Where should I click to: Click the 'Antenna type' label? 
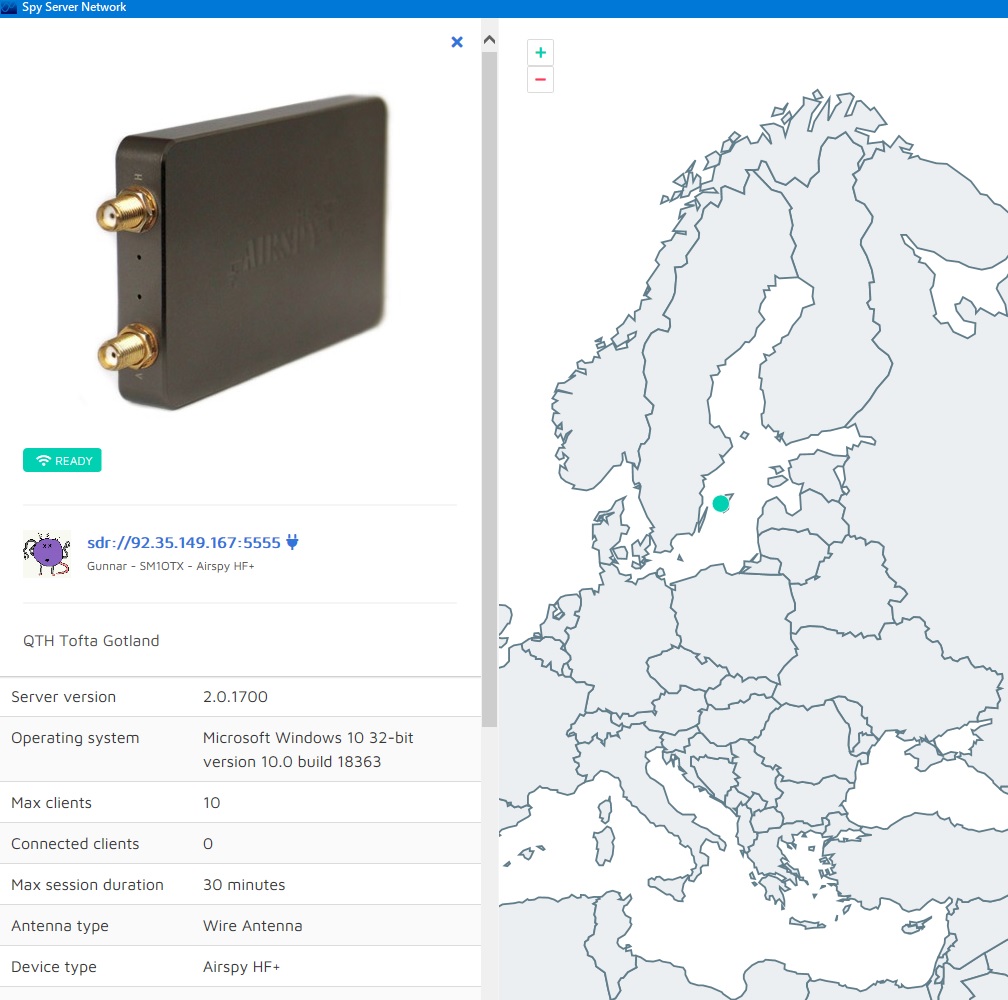pyautogui.click(x=60, y=926)
